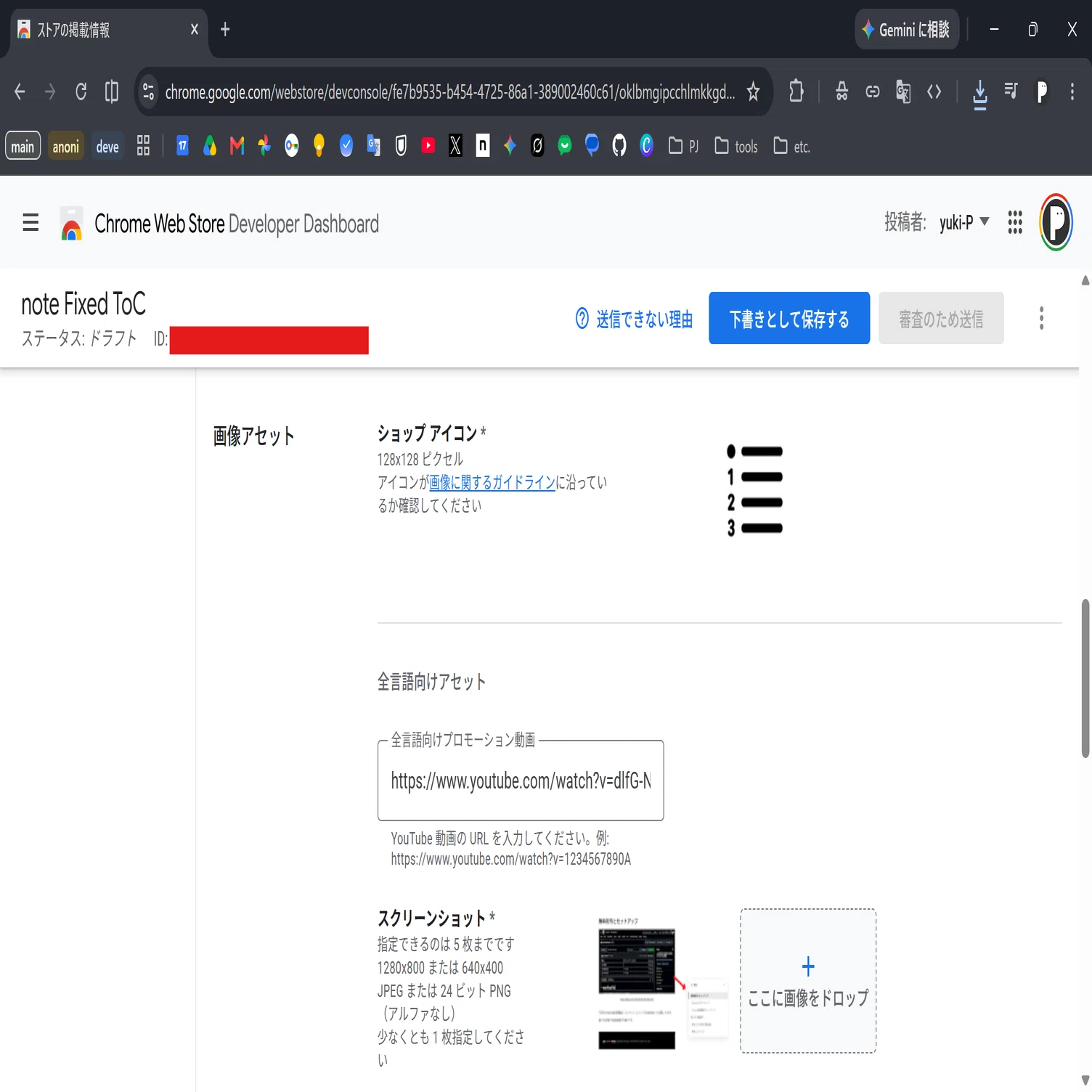Click scrollbar down arrow at bottom

pyautogui.click(x=1085, y=1081)
